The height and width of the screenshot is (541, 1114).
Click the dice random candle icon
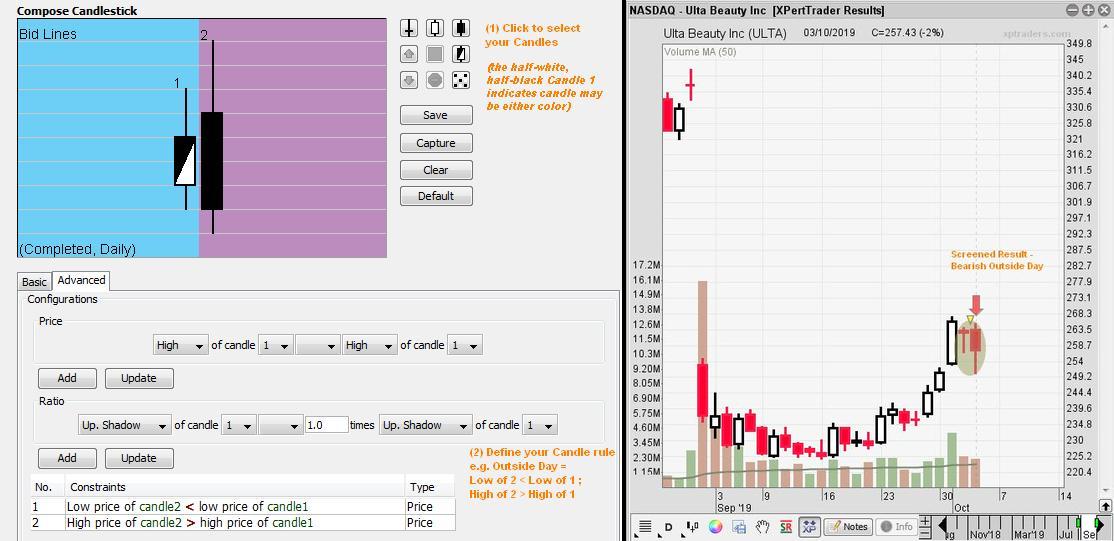tap(460, 80)
